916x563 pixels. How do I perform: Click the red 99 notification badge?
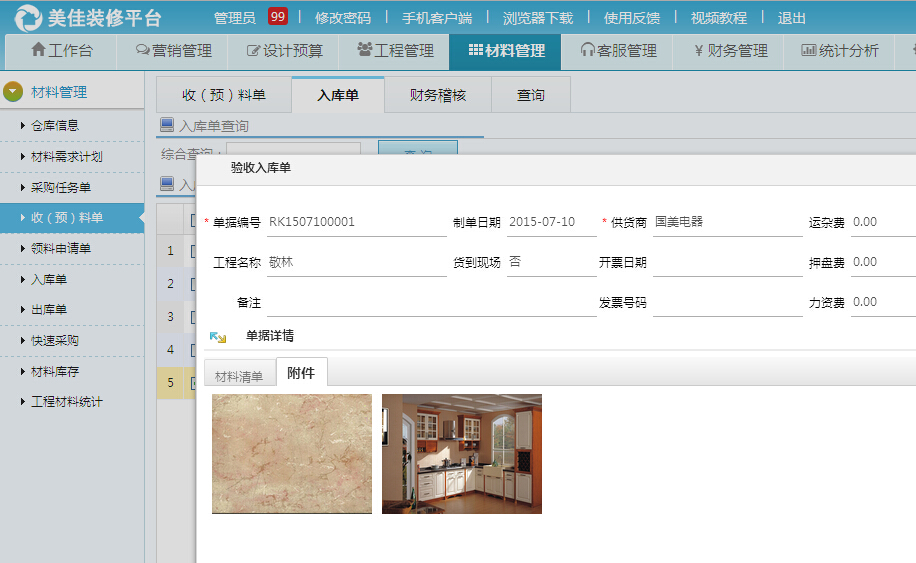point(278,17)
